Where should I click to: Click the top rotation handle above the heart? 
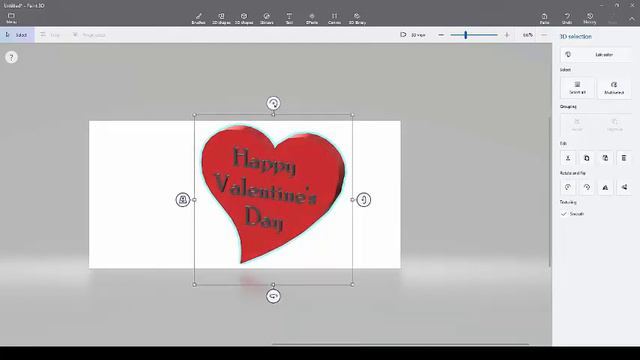pyautogui.click(x=273, y=103)
